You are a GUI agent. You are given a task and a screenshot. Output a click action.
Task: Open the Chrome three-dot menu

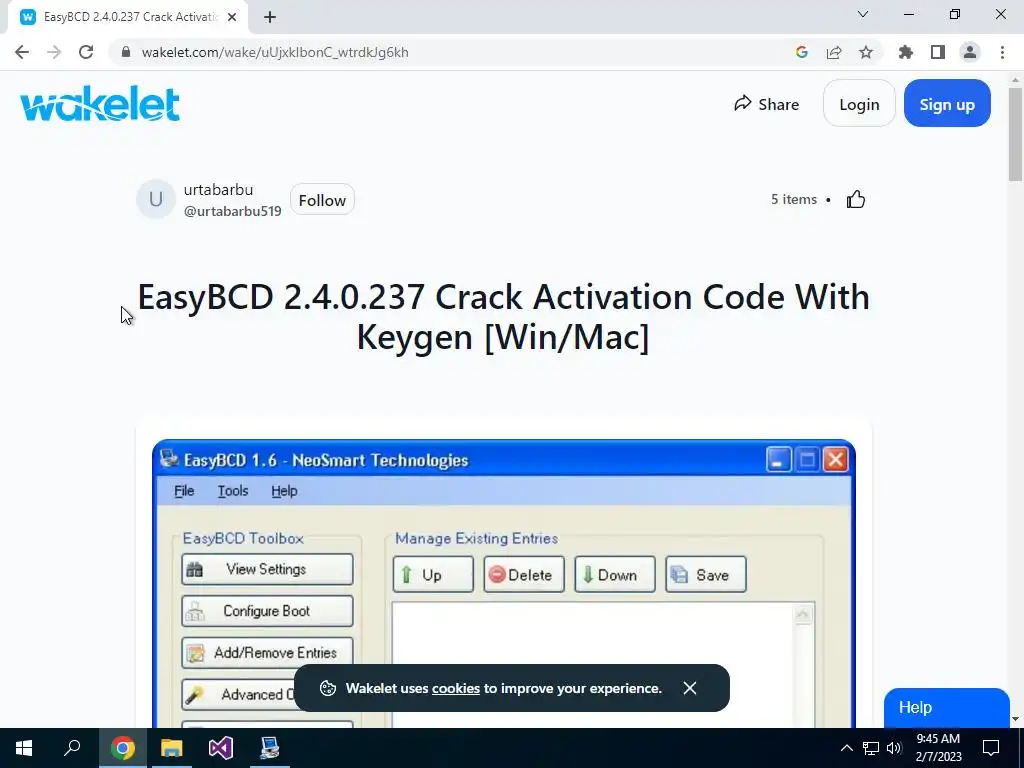tap(1002, 52)
